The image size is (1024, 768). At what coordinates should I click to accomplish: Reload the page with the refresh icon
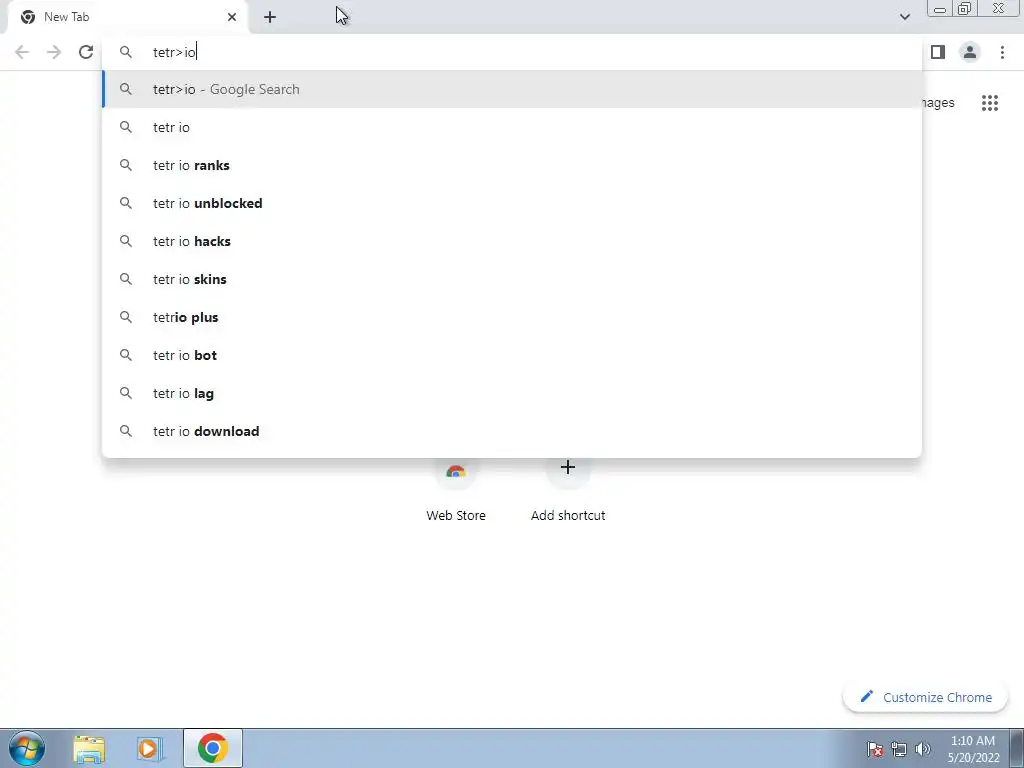coord(86,52)
